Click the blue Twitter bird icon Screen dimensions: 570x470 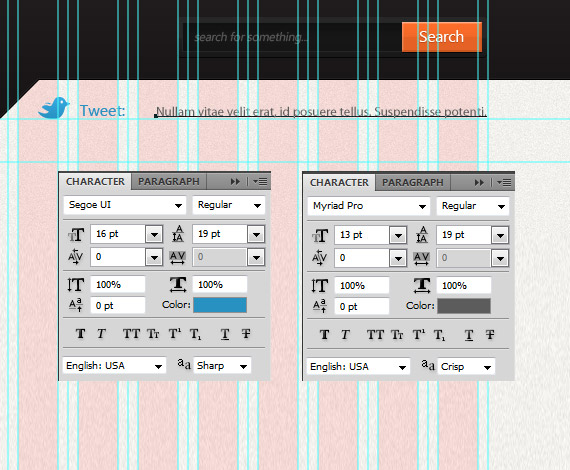pyautogui.click(x=54, y=108)
